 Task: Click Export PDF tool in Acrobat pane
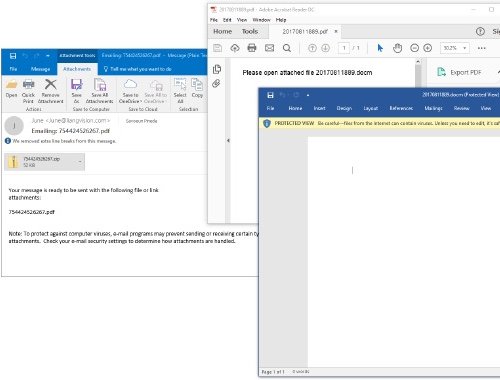coord(459,72)
